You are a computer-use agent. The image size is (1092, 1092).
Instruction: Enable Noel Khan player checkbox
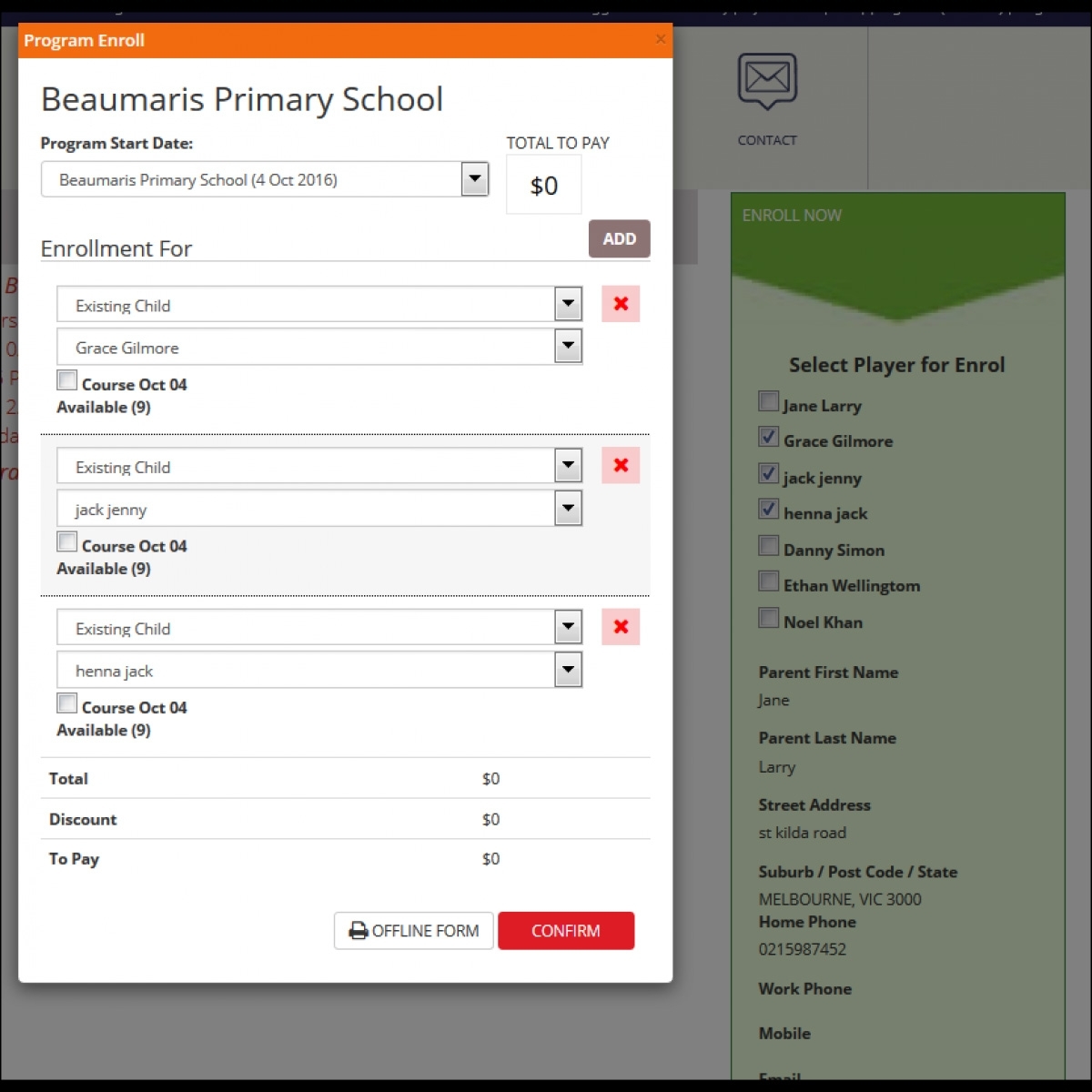[x=769, y=619]
